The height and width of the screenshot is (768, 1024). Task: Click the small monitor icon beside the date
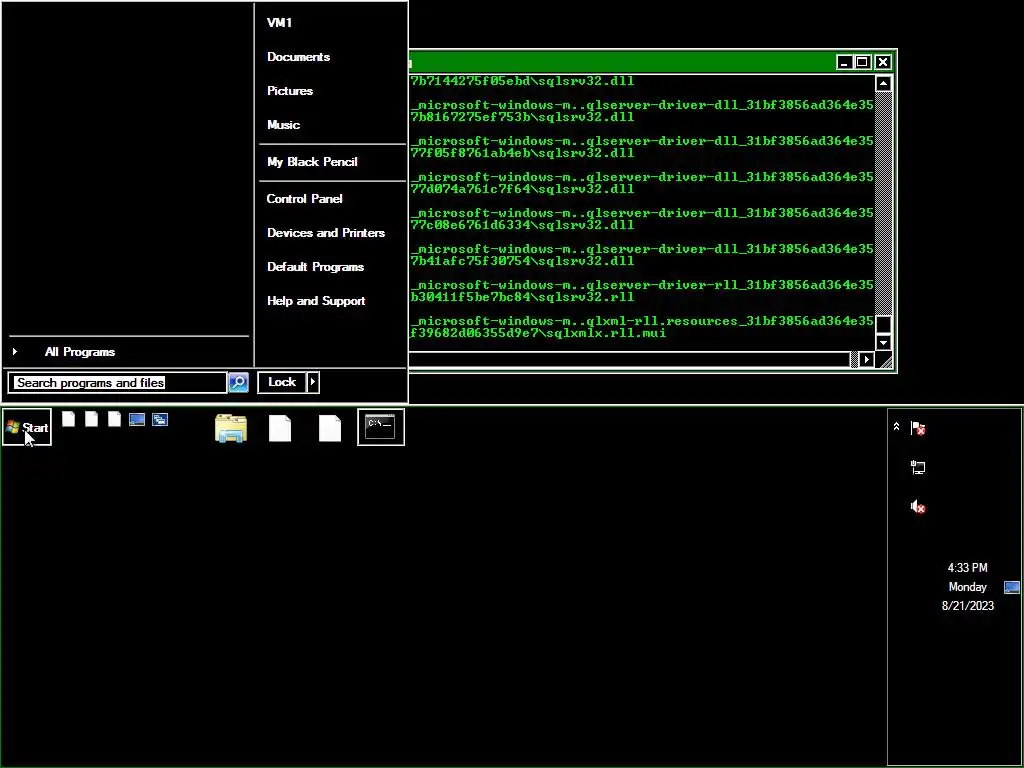(1012, 587)
